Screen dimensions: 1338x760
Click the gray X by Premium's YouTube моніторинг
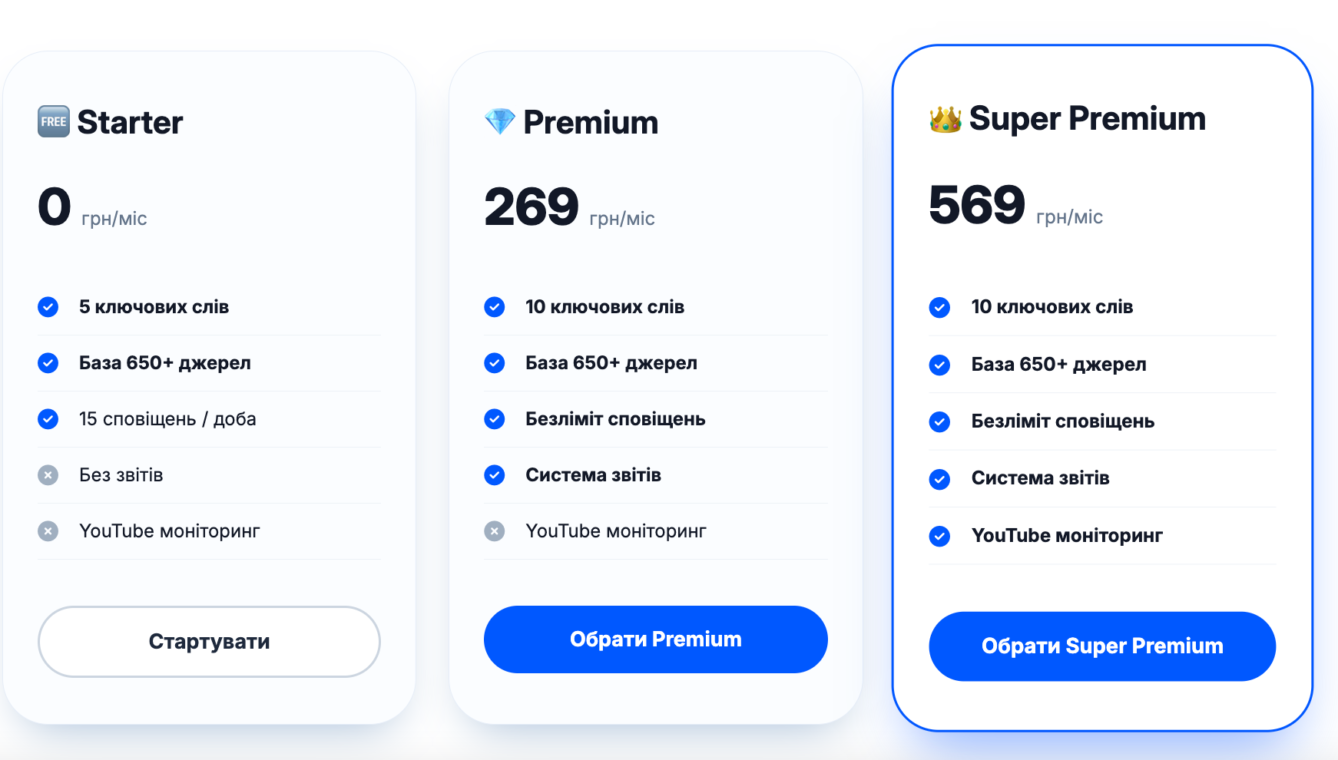(494, 531)
